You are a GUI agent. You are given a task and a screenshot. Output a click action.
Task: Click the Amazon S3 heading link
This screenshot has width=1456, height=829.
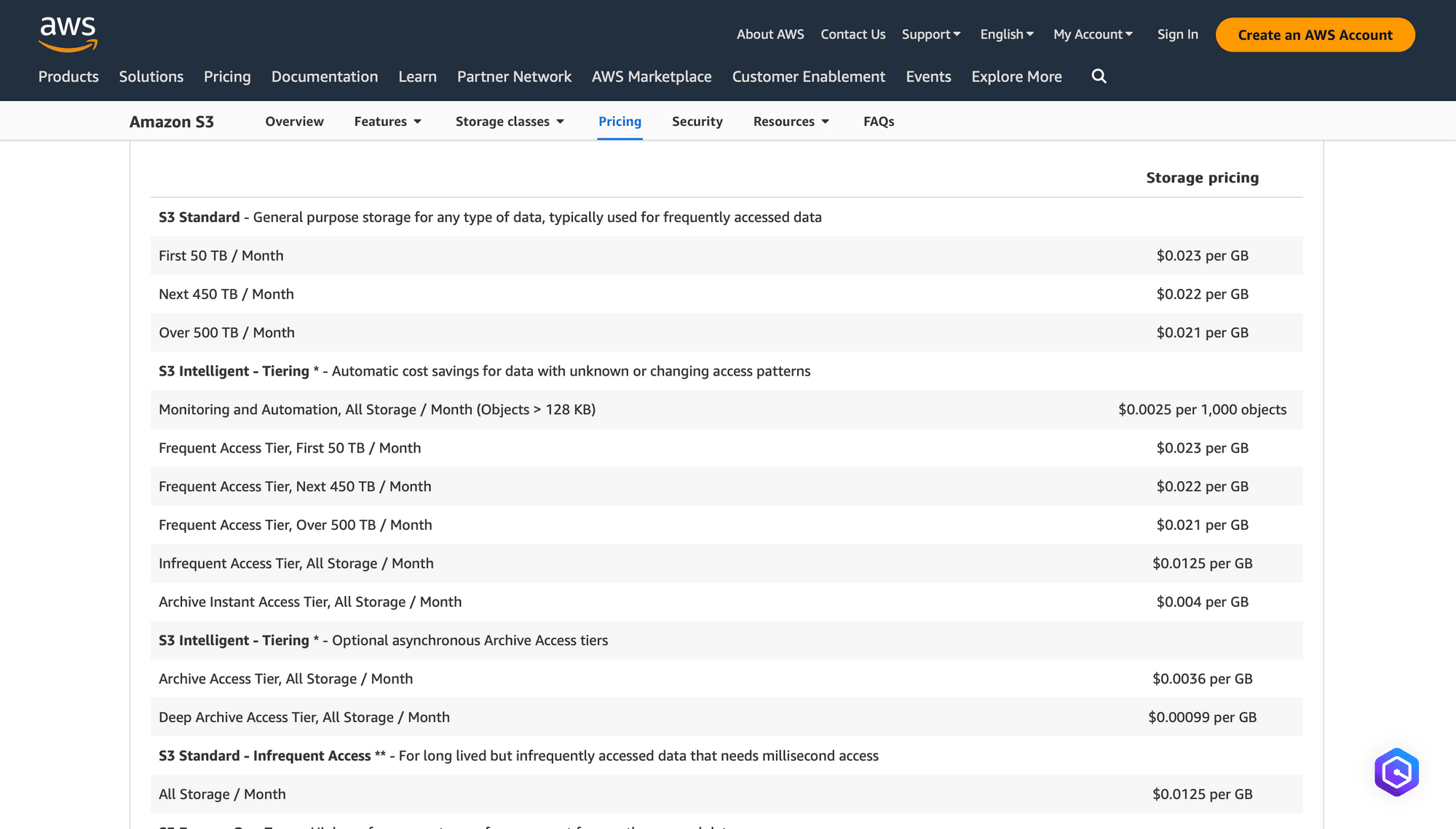click(172, 122)
